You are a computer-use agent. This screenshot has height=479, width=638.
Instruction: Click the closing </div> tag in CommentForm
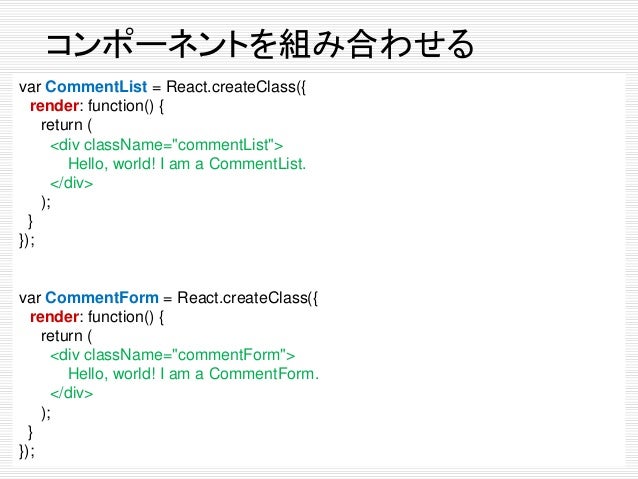click(72, 393)
